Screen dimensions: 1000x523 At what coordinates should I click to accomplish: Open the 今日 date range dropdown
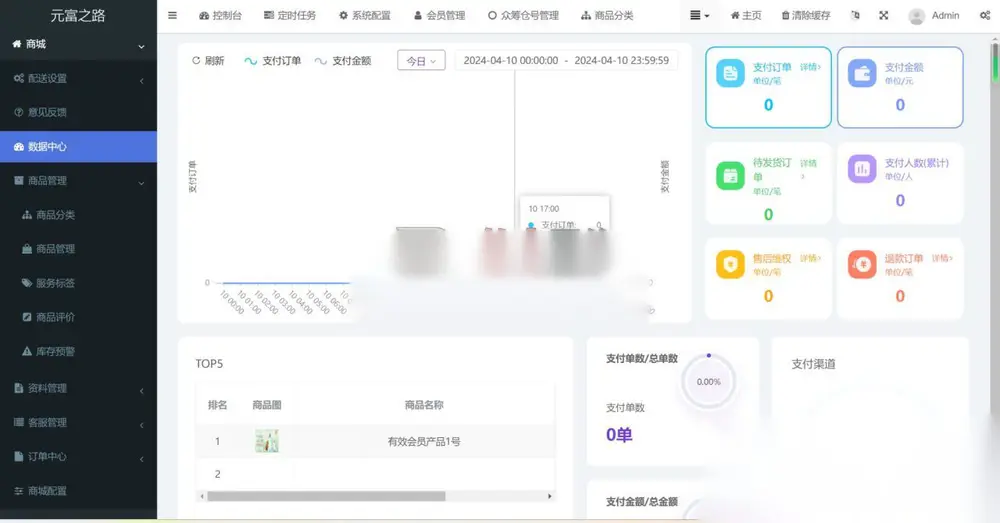point(421,61)
